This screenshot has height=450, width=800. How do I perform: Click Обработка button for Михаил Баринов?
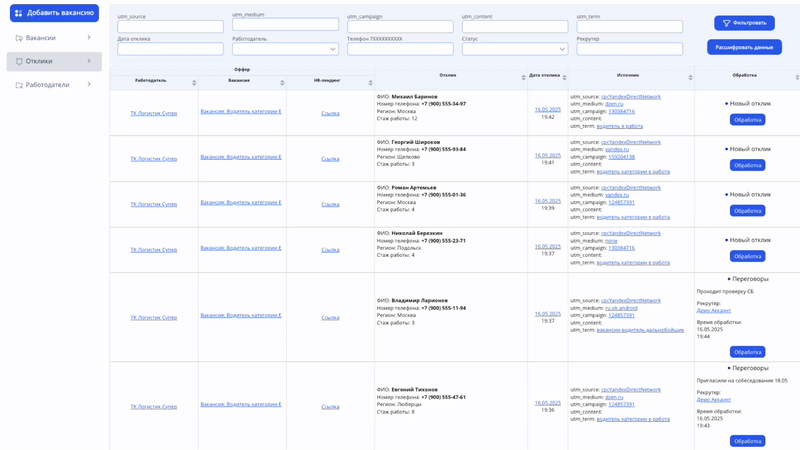coord(747,120)
